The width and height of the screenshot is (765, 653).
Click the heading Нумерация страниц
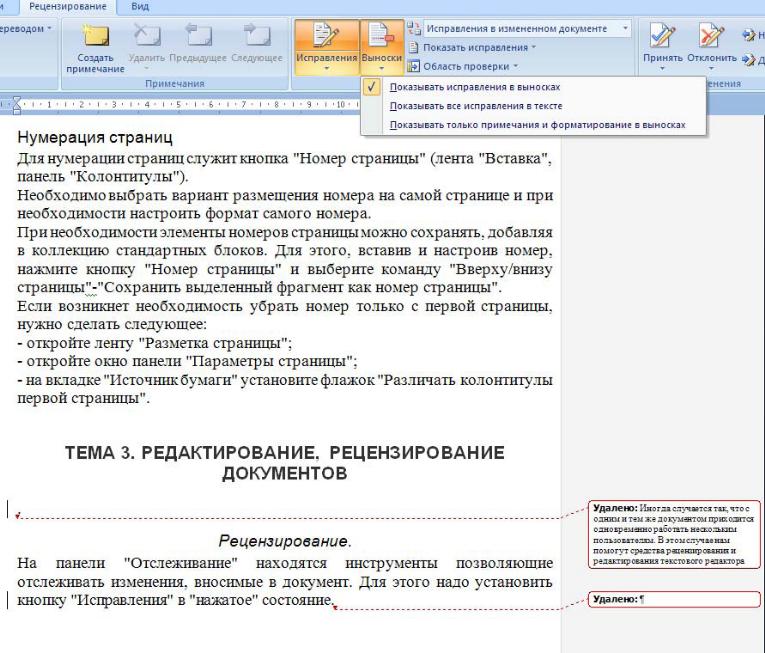click(x=95, y=137)
